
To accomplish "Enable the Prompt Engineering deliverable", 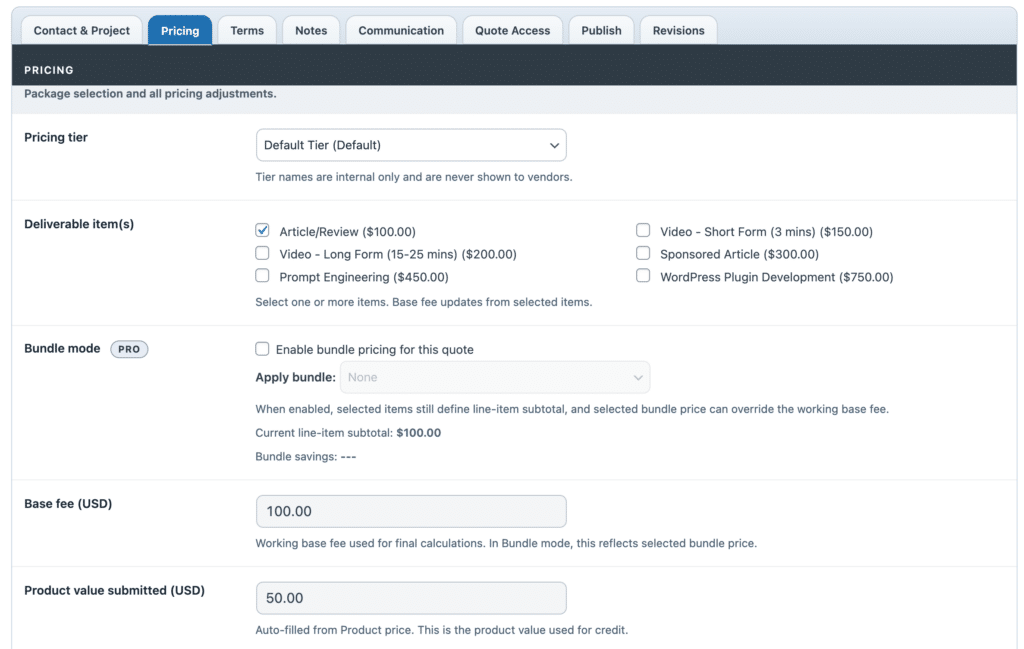I will (263, 276).
